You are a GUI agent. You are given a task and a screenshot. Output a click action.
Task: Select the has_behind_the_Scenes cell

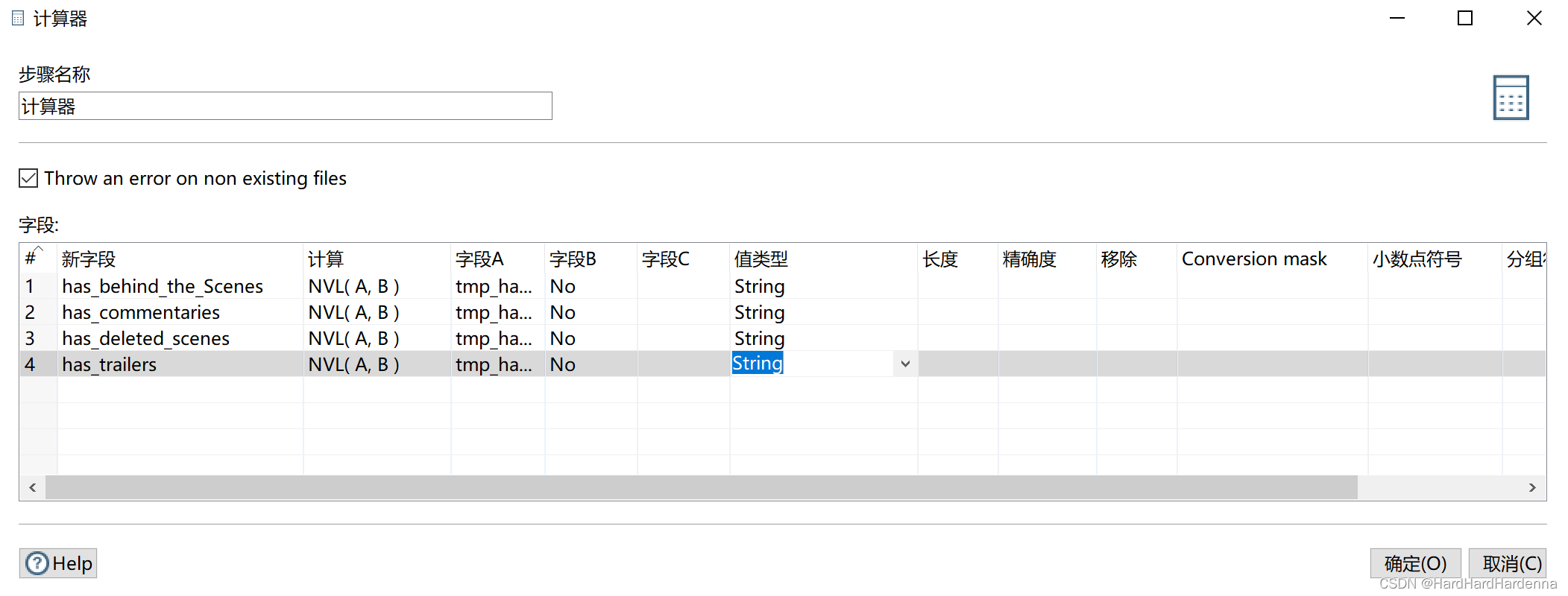coord(180,286)
